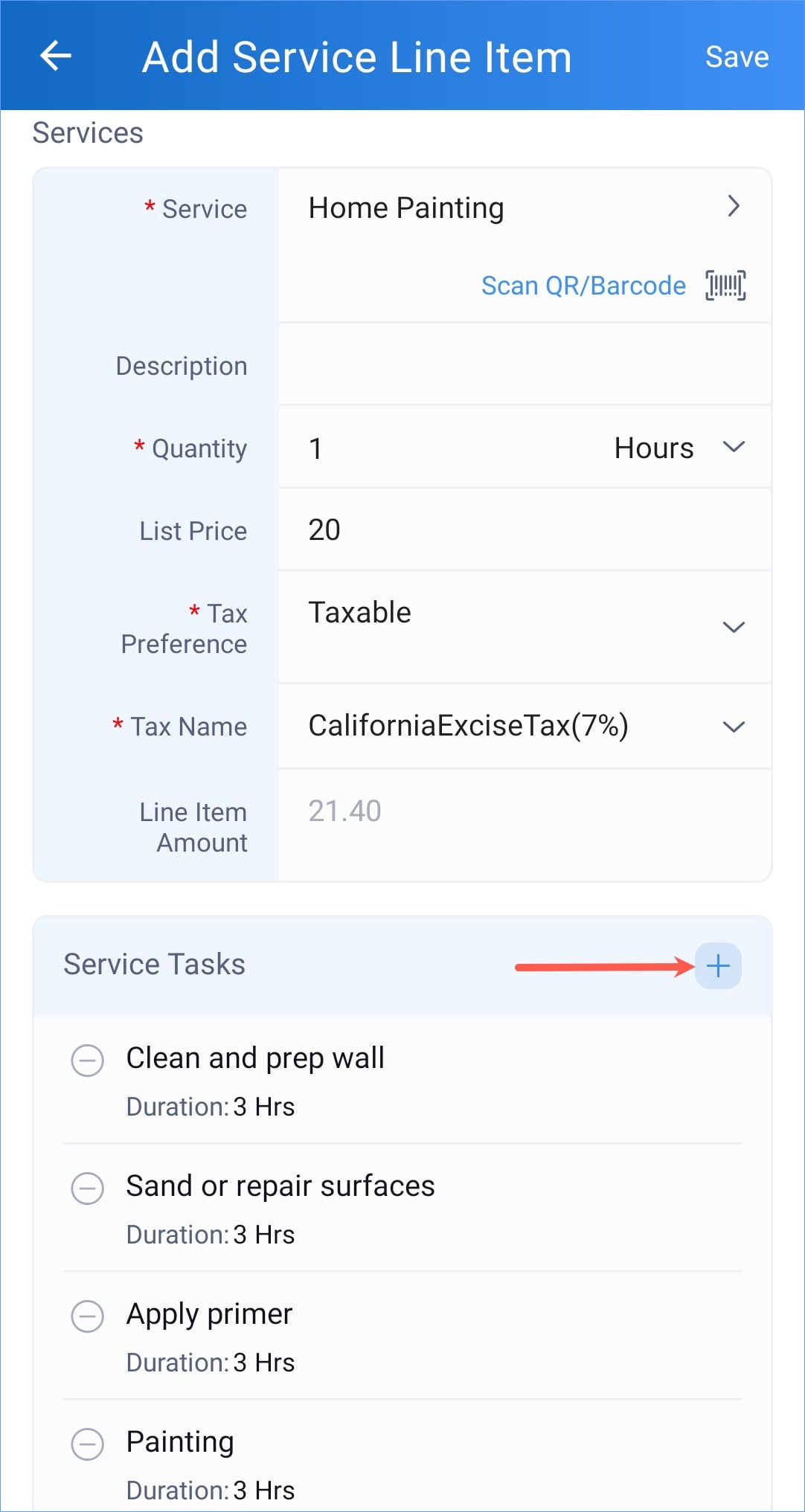Add a new service task with plus icon
This screenshot has width=805, height=1512.
click(718, 965)
